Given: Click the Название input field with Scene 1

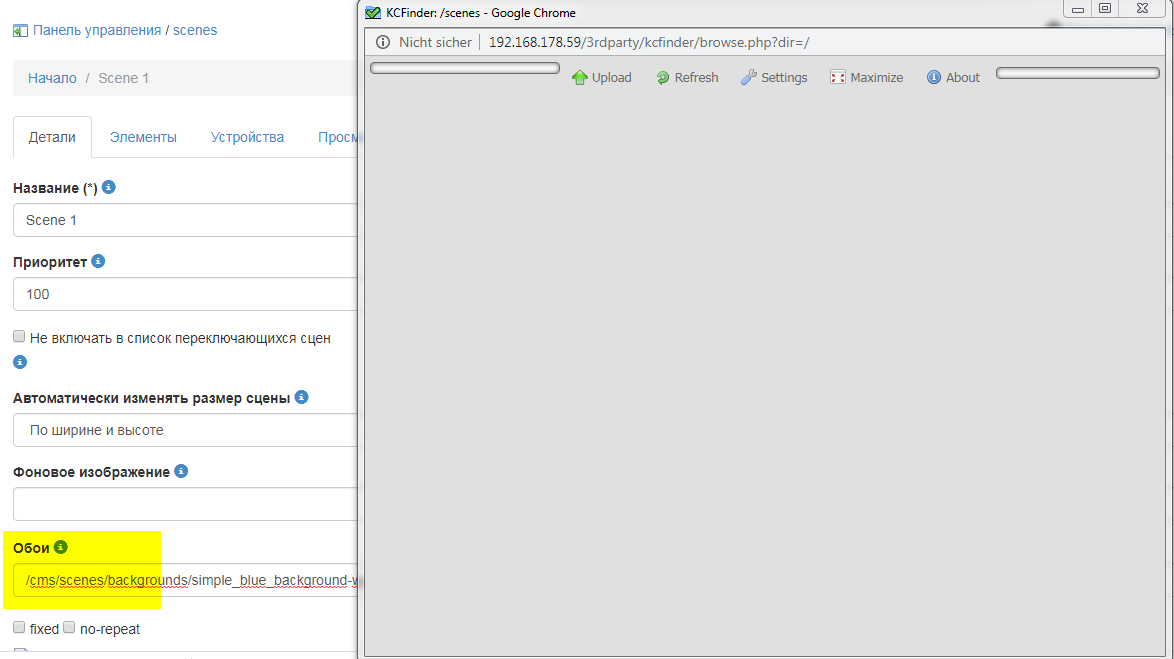Looking at the screenshot, I should coord(186,220).
